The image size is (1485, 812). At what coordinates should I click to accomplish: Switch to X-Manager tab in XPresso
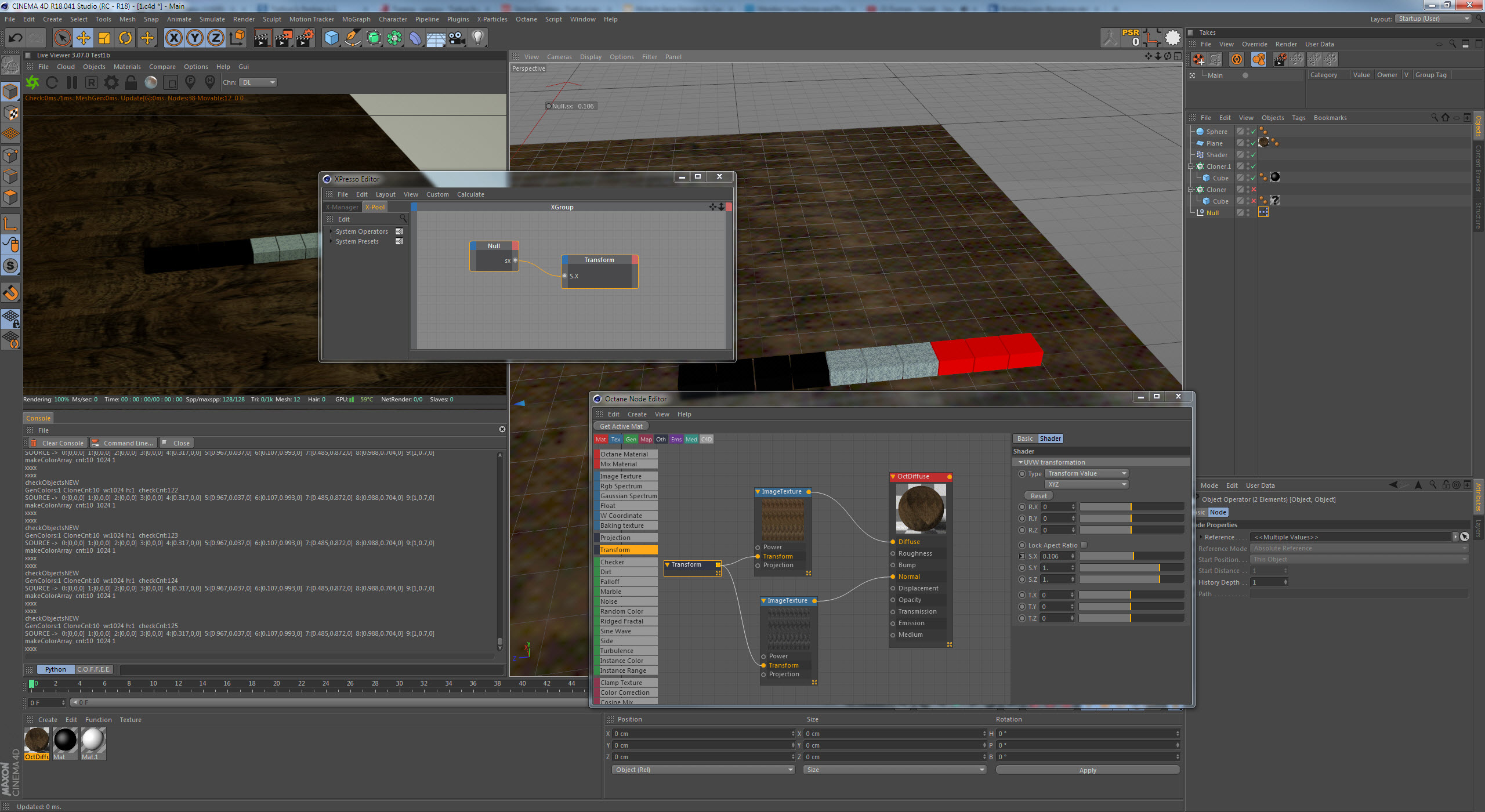pos(342,207)
